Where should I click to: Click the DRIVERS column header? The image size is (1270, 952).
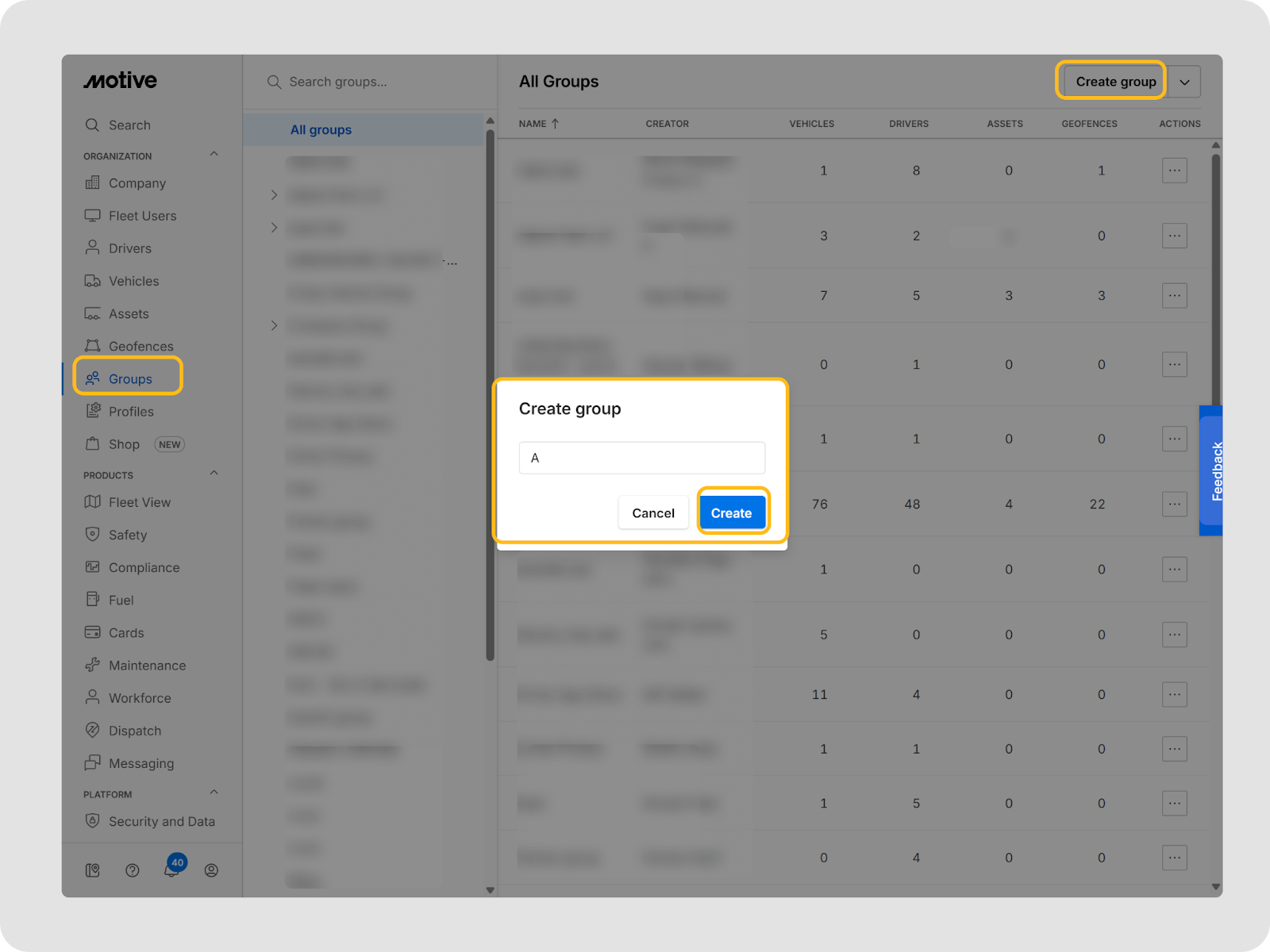[909, 124]
